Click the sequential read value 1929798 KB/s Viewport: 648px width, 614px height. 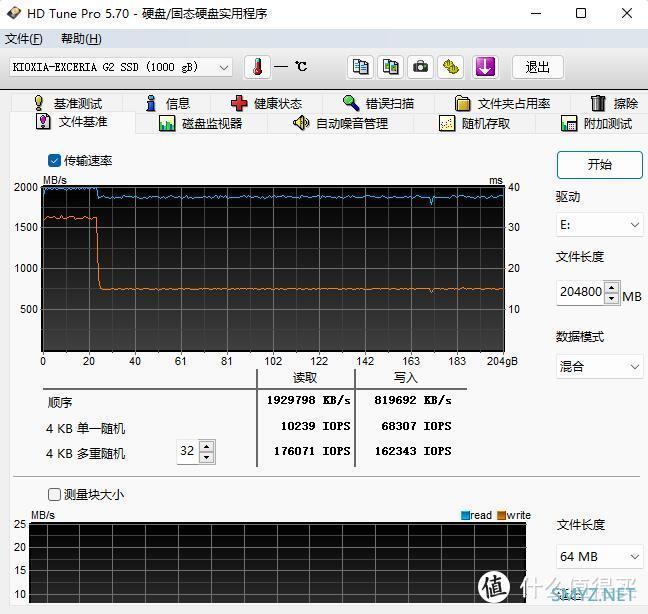coord(308,400)
